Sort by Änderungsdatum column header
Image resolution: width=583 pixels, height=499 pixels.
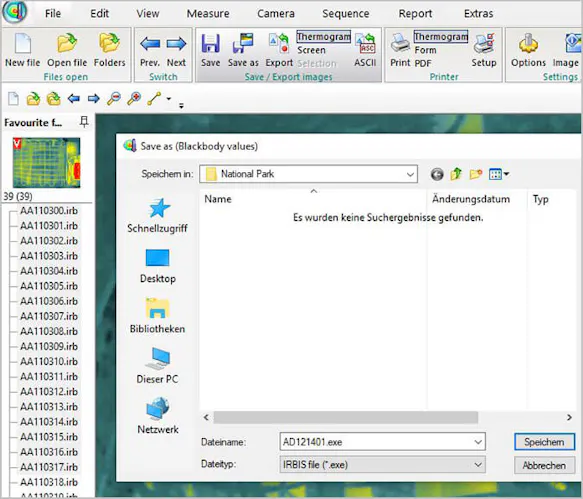point(471,199)
